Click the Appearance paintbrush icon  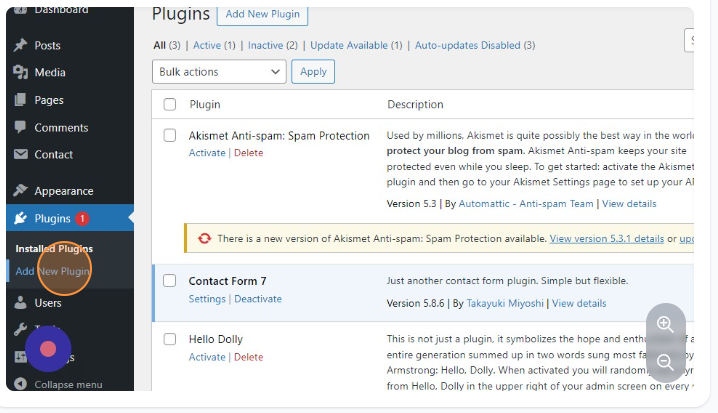21,191
